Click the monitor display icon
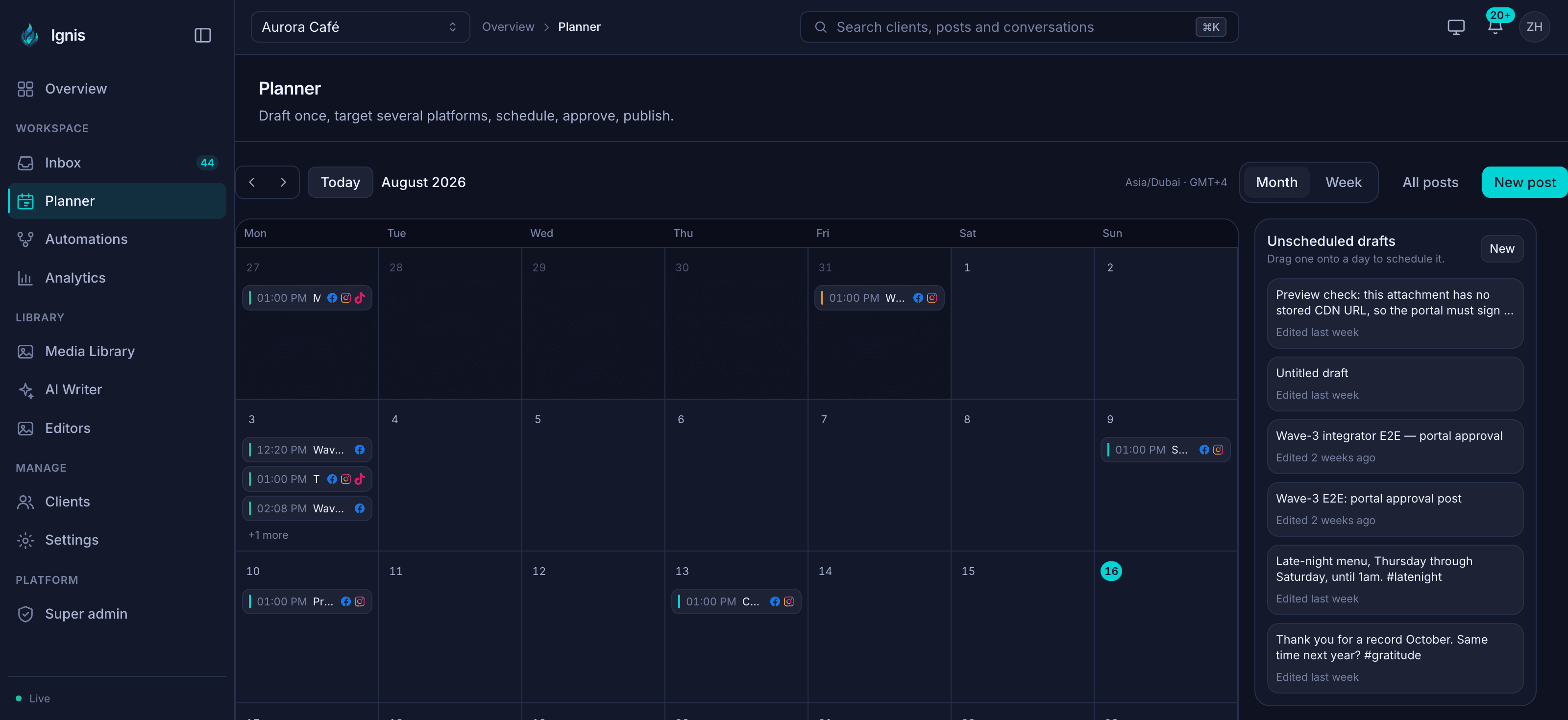1568x720 pixels. (1456, 27)
